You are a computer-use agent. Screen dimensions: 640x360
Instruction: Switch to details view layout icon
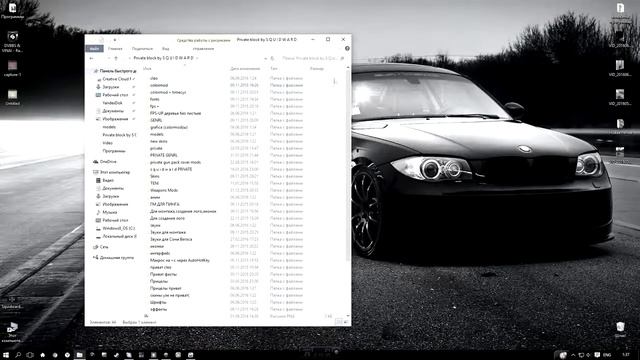pos(338,322)
